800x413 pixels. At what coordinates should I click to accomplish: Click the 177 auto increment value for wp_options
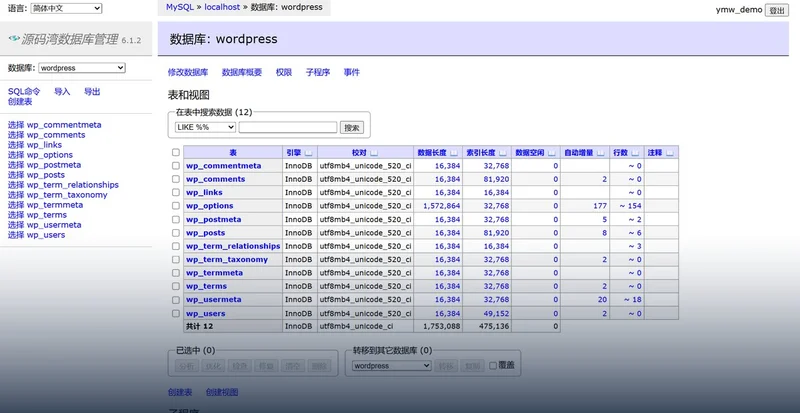[600, 206]
